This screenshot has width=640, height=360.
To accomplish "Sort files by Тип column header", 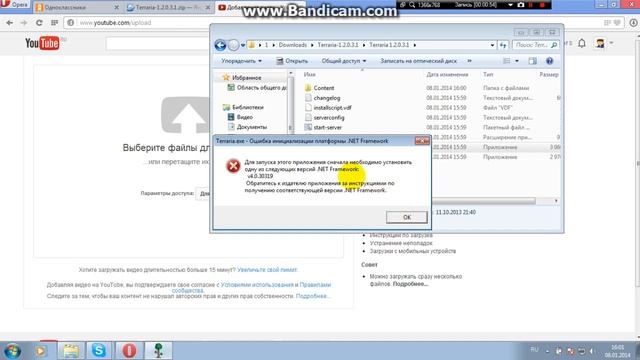I will (x=488, y=74).
